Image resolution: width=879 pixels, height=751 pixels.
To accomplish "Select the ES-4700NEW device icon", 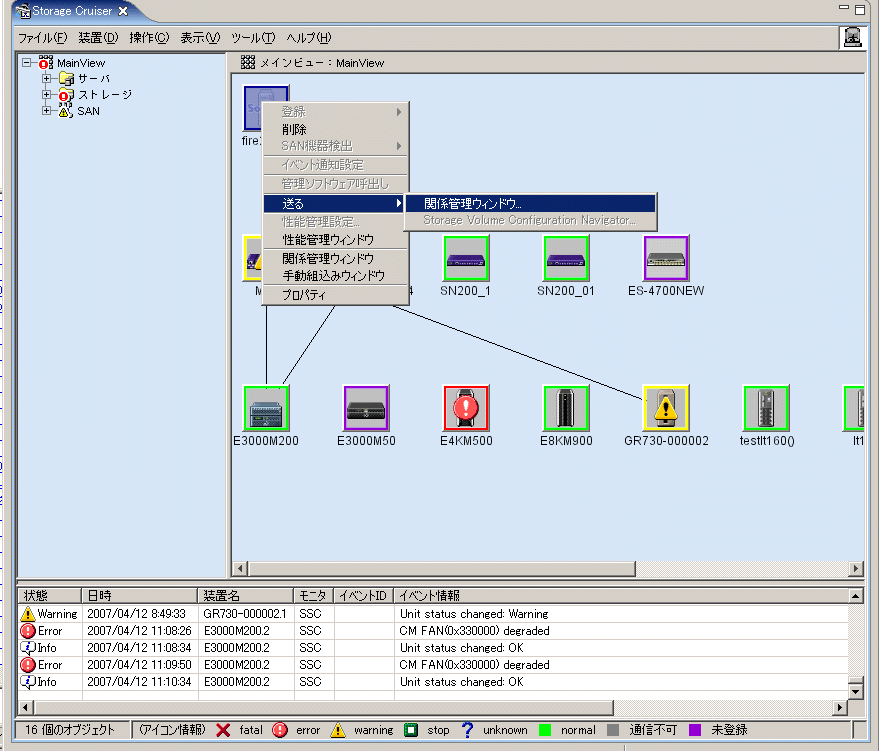I will (666, 259).
